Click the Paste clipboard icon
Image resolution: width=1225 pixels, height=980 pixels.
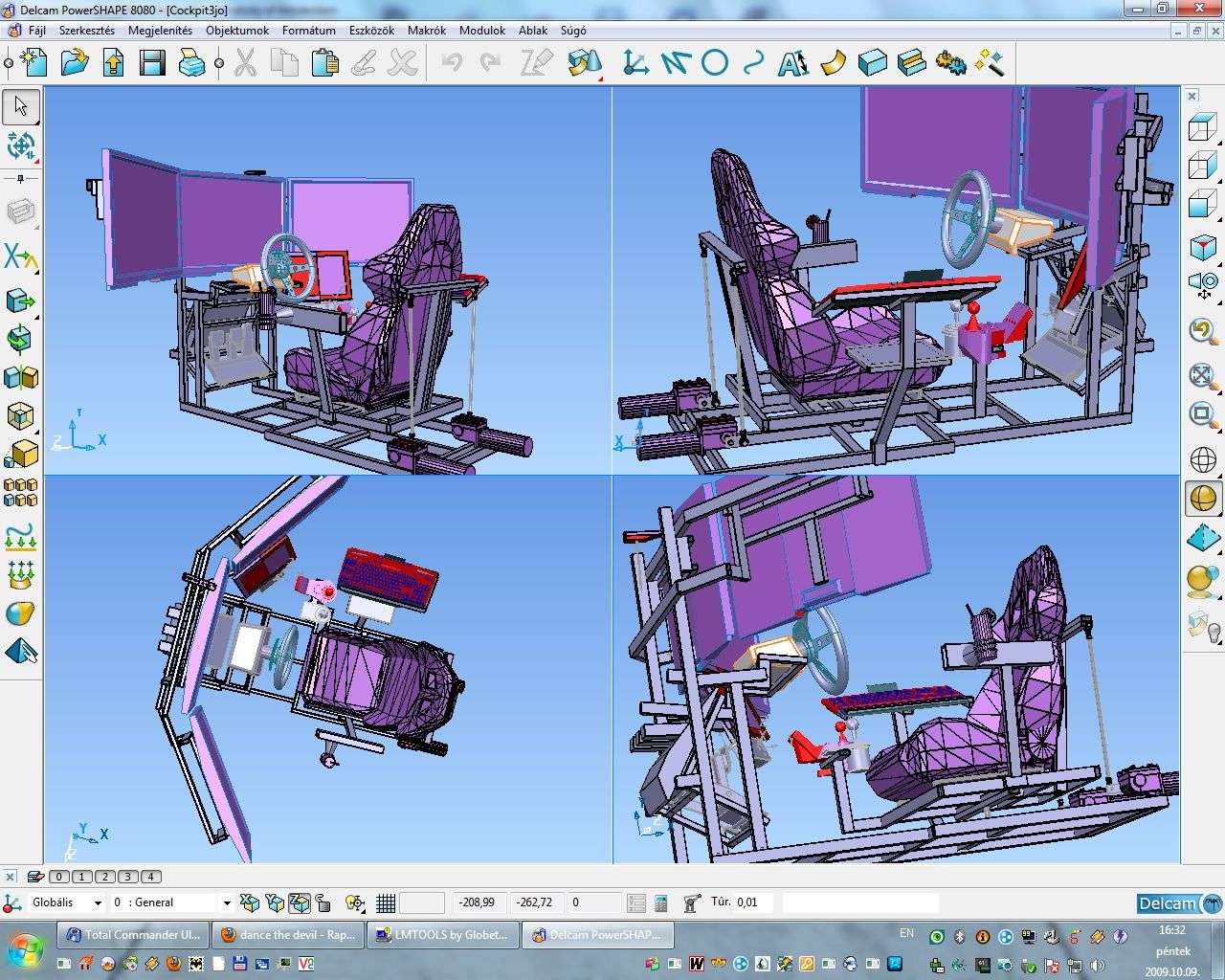tap(324, 63)
